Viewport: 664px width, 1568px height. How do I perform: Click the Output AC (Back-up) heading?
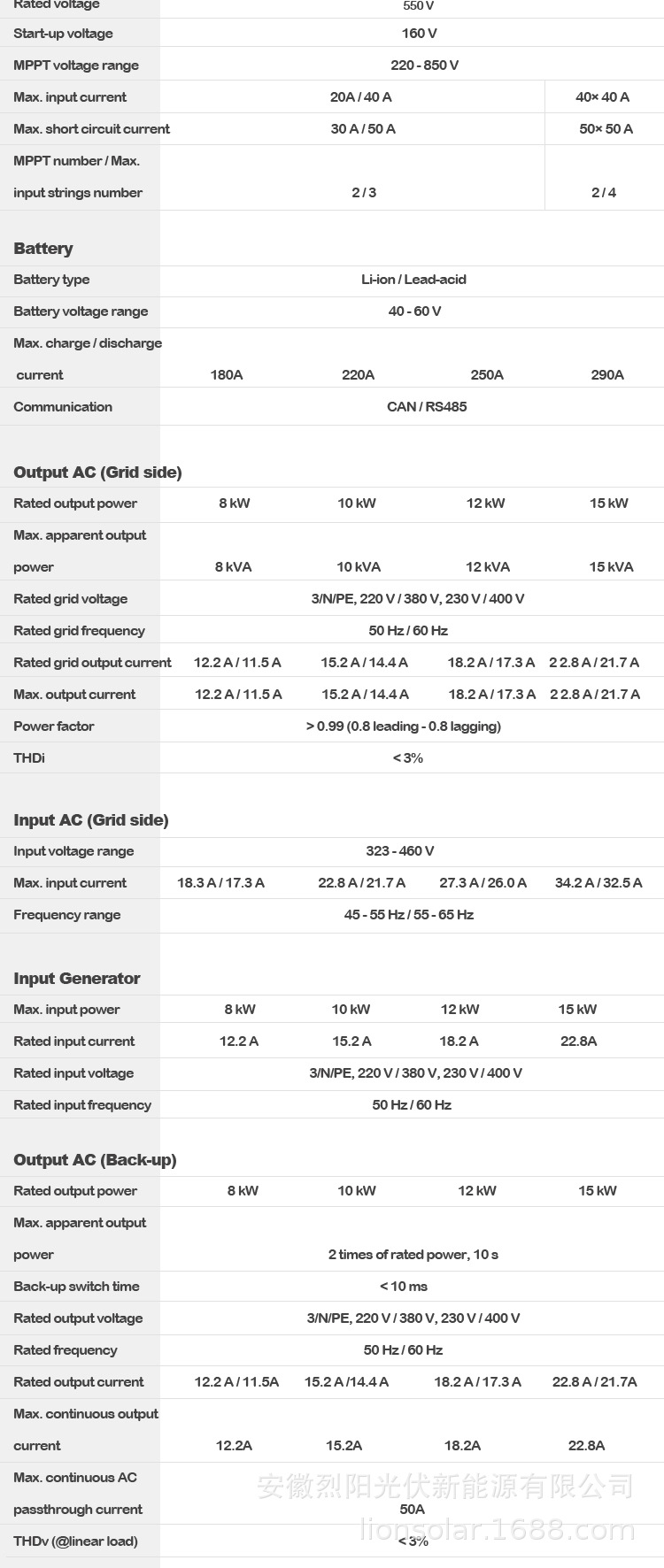pyautogui.click(x=95, y=1160)
